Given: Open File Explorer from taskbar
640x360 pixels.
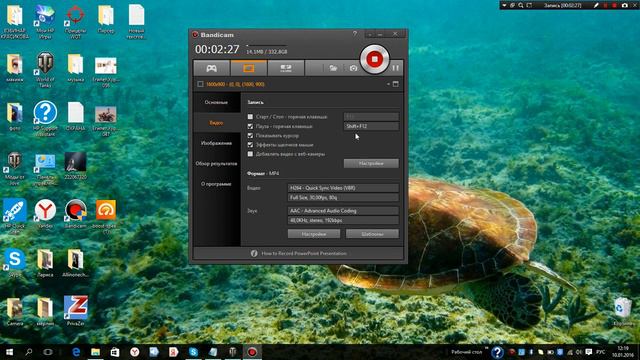Looking at the screenshot, I should pos(96,352).
